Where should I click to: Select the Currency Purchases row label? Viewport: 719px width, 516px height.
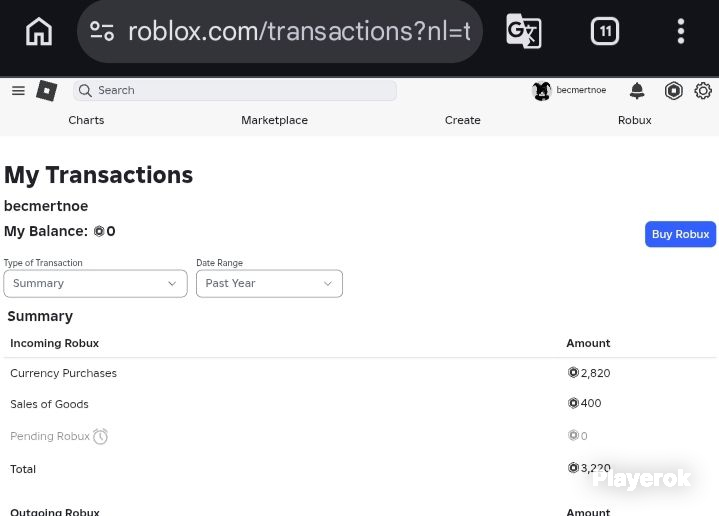[x=63, y=373]
